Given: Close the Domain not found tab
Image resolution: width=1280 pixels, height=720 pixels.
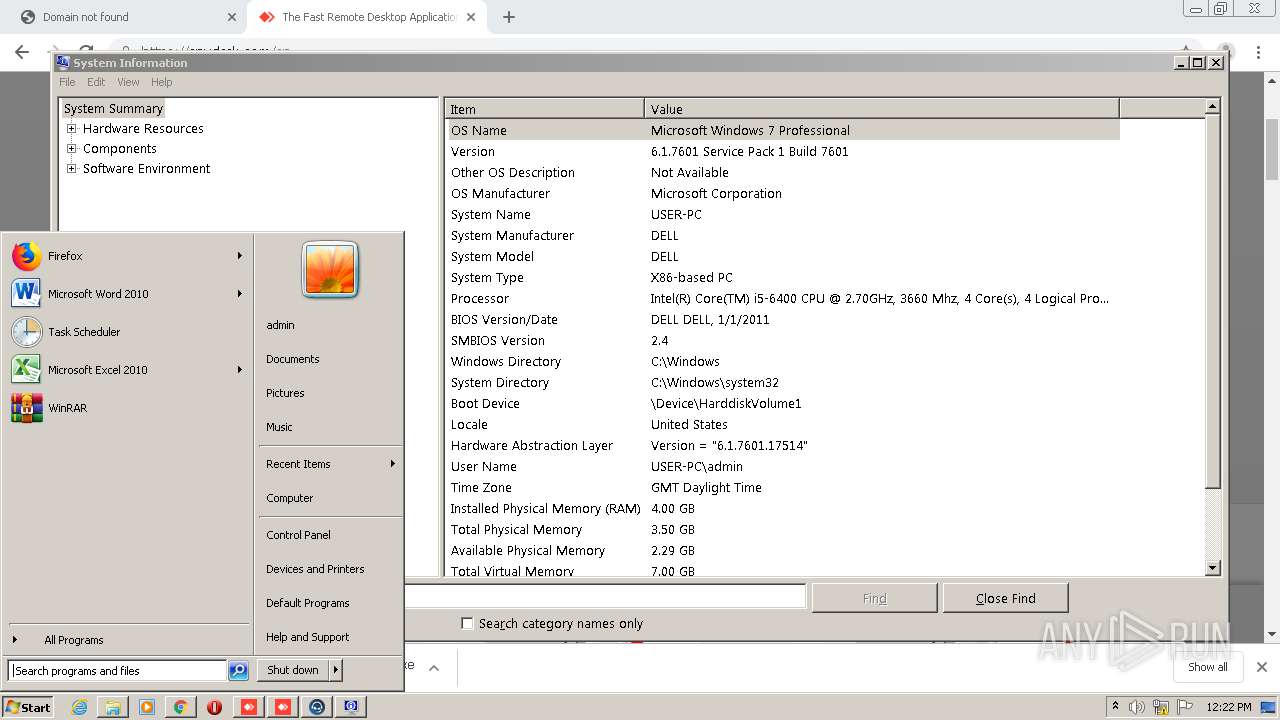Looking at the screenshot, I should tap(232, 17).
